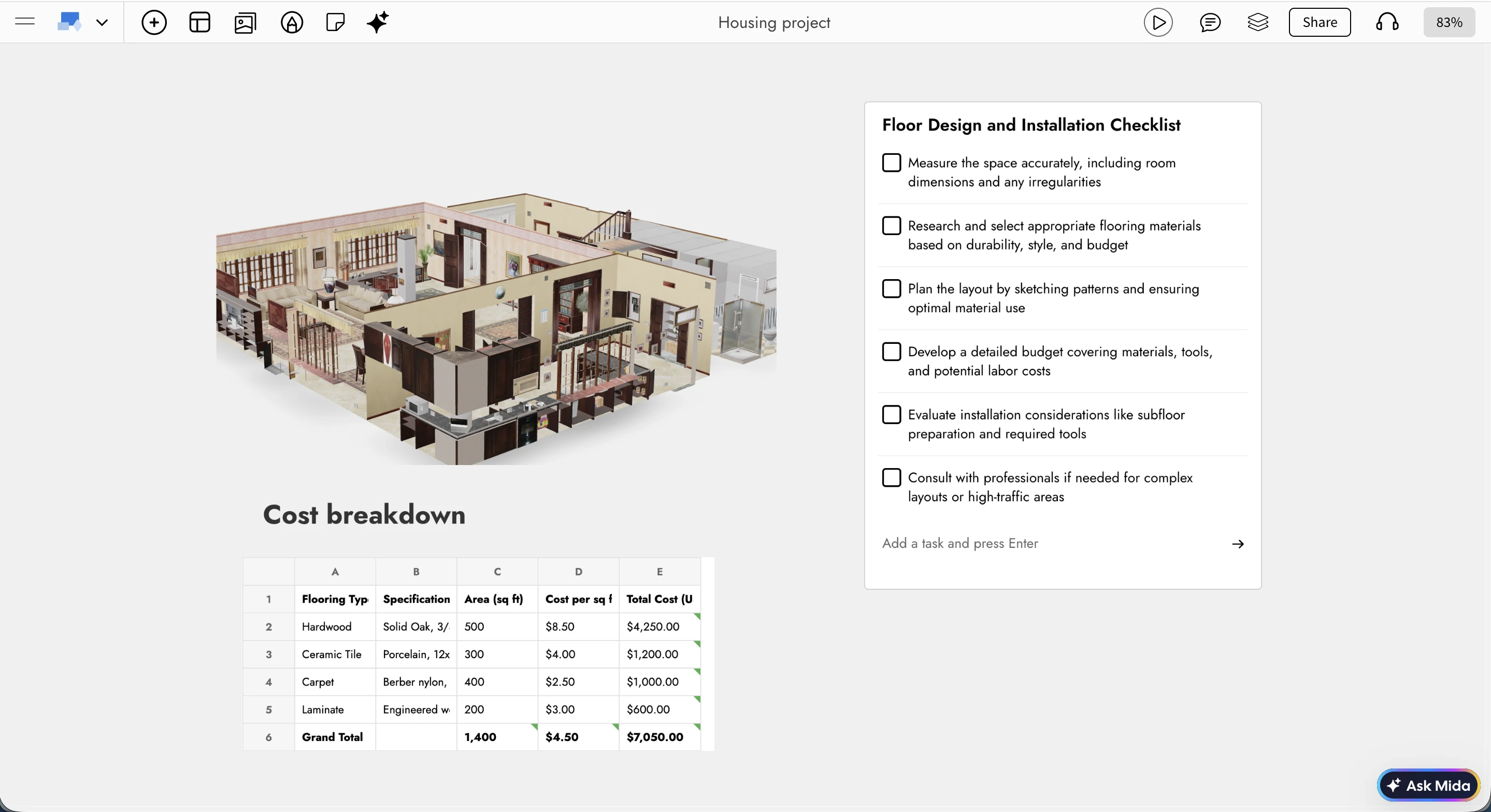This screenshot has height=812, width=1491.
Task: Open the Ask Mida assistant
Action: pos(1428,785)
